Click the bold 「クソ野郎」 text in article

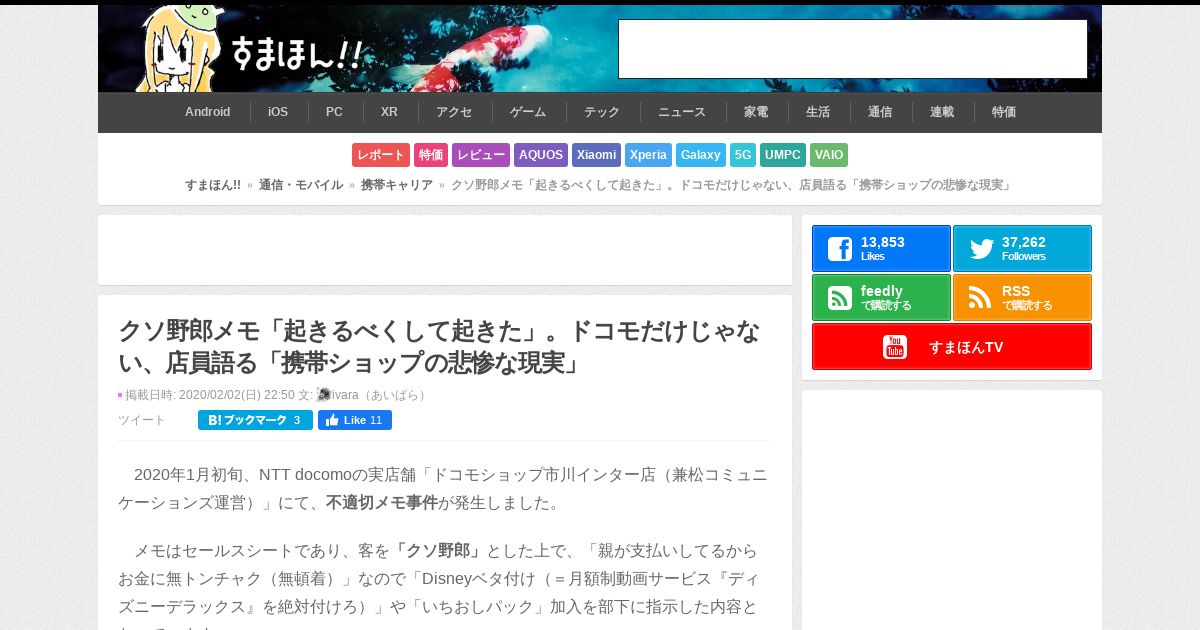pos(438,551)
